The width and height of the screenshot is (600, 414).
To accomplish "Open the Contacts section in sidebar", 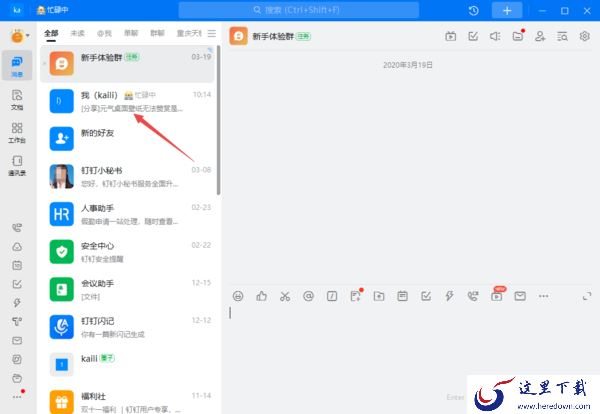I will coord(17,165).
